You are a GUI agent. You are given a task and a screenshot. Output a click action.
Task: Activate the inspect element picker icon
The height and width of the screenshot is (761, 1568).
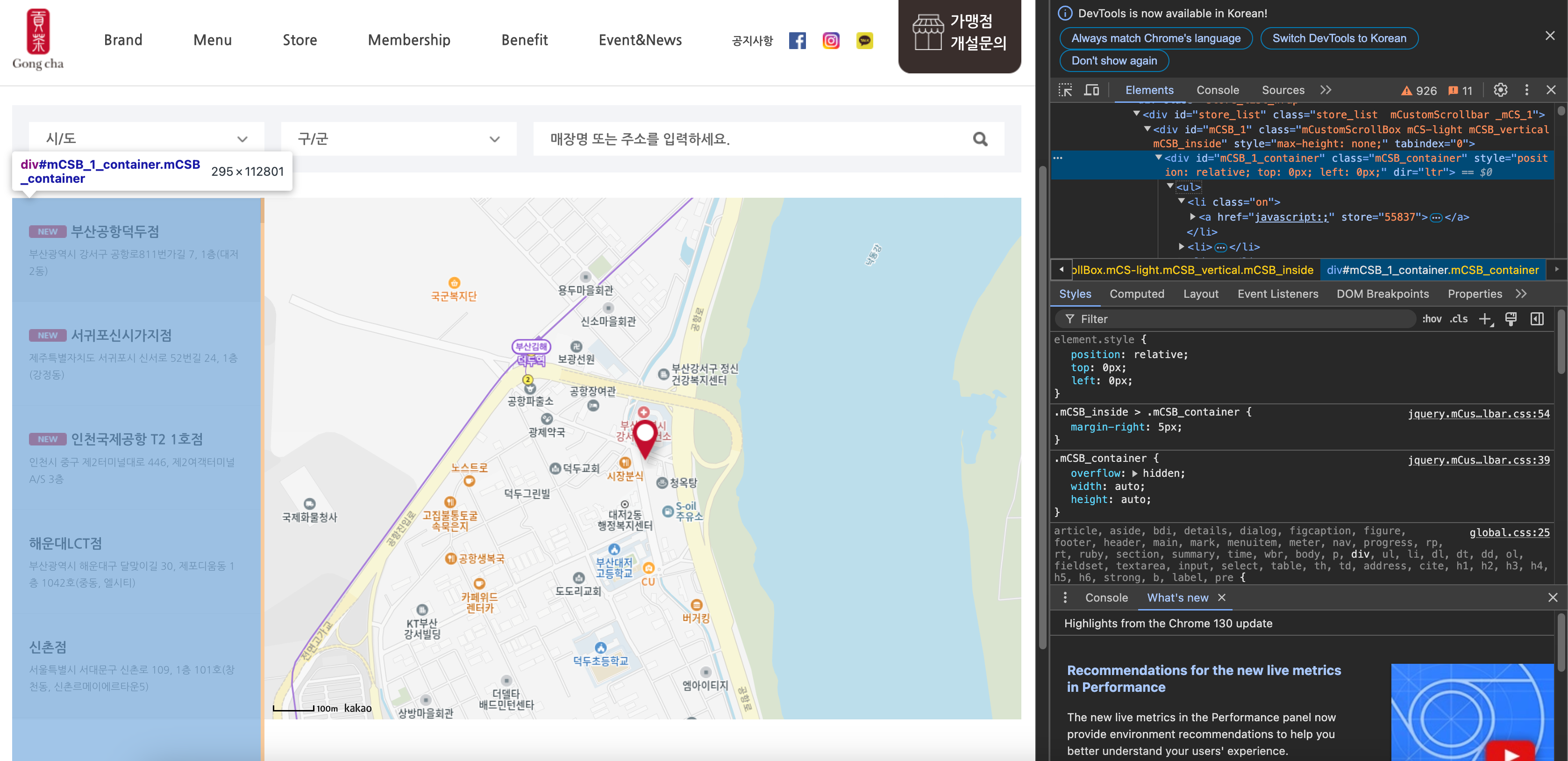tap(1065, 90)
